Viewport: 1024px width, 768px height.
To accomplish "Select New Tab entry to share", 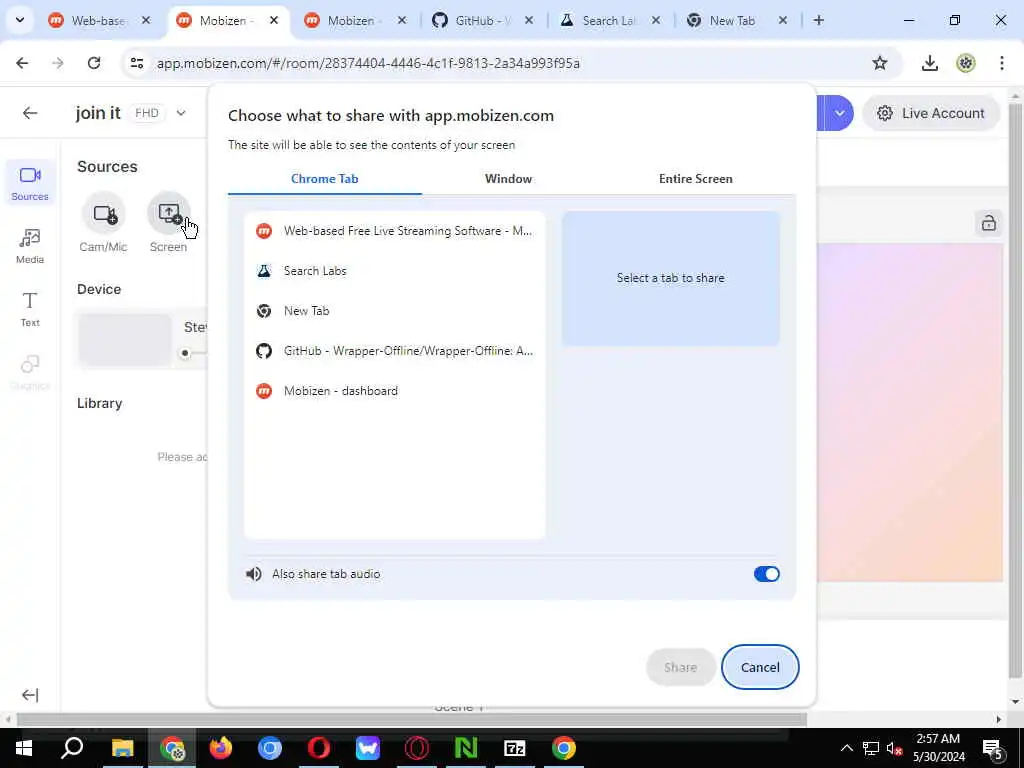I will coord(394,311).
